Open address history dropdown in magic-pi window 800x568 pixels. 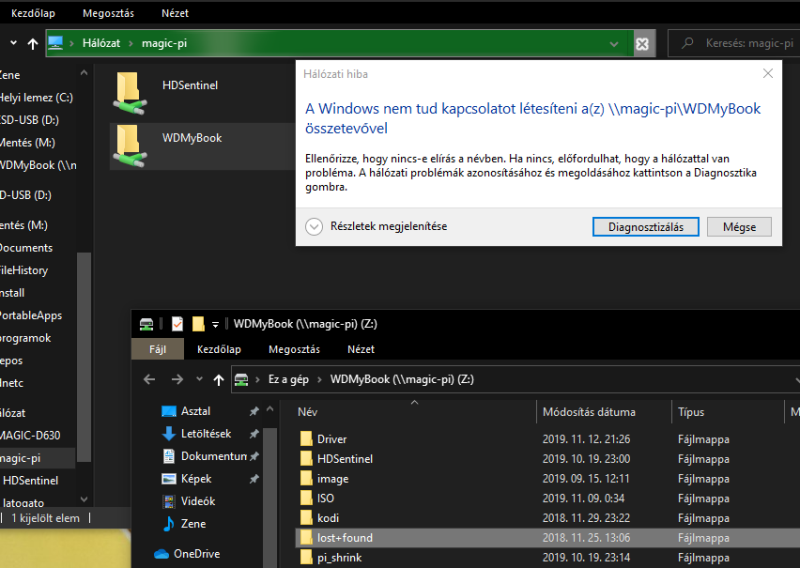tap(614, 44)
